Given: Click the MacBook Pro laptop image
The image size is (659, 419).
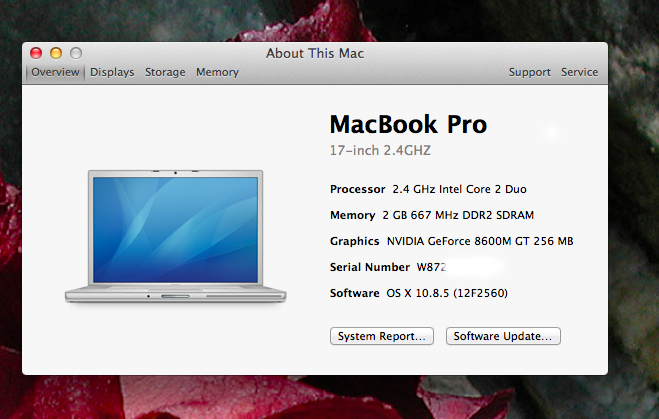Looking at the screenshot, I should [176, 236].
